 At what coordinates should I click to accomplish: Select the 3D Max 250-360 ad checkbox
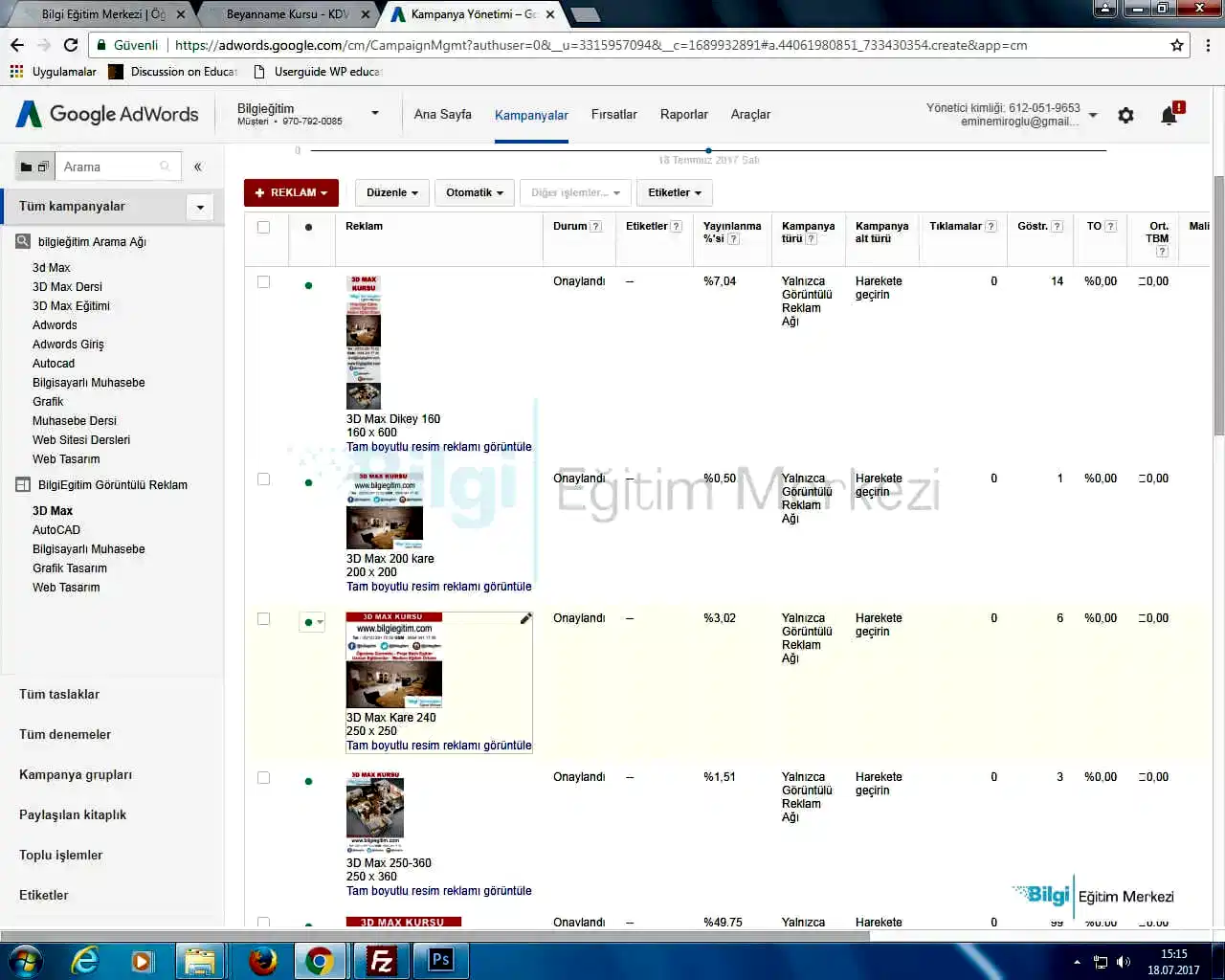263,778
